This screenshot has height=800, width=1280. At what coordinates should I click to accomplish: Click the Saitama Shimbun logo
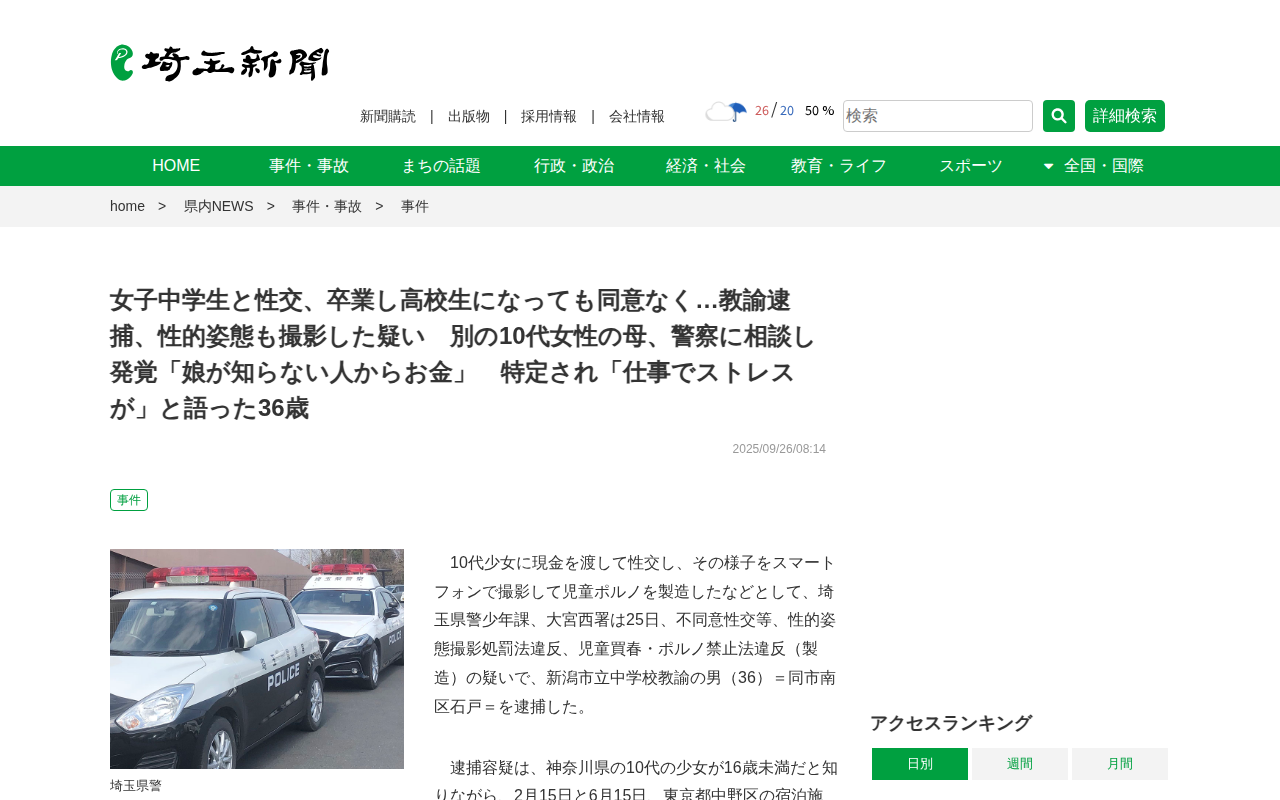click(x=220, y=63)
